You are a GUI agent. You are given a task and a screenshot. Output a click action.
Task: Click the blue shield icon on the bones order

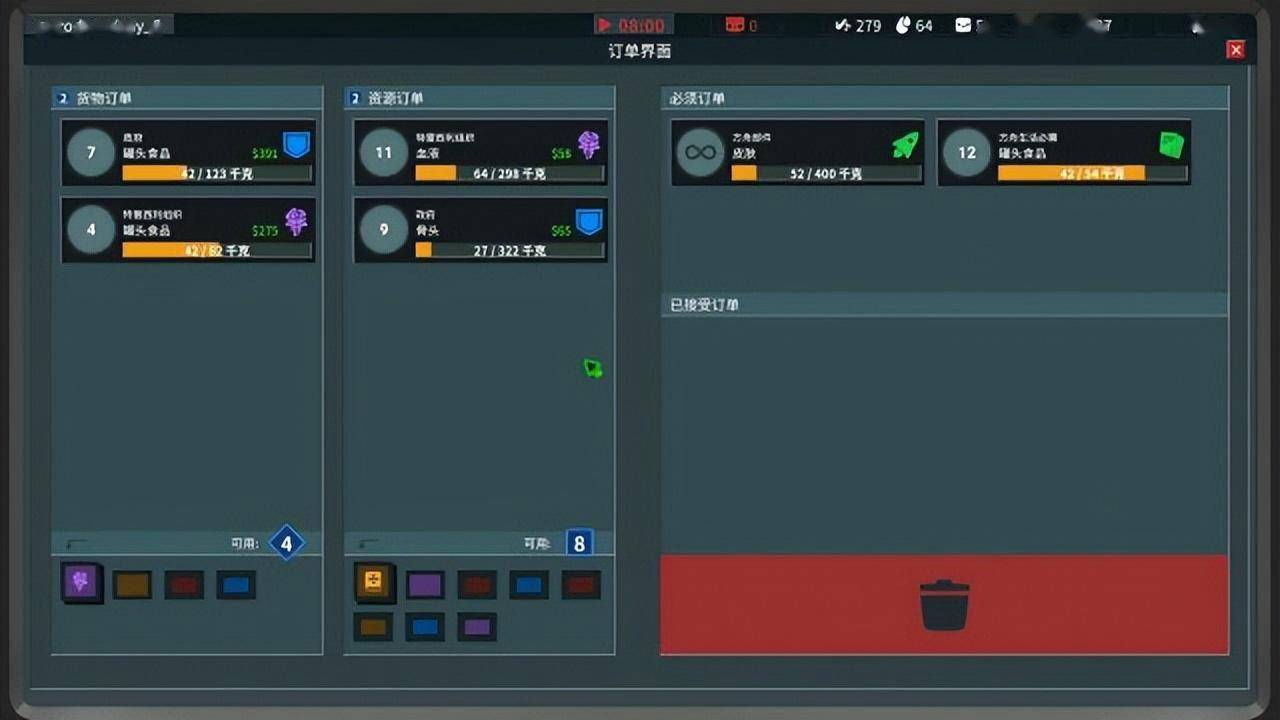tap(589, 221)
